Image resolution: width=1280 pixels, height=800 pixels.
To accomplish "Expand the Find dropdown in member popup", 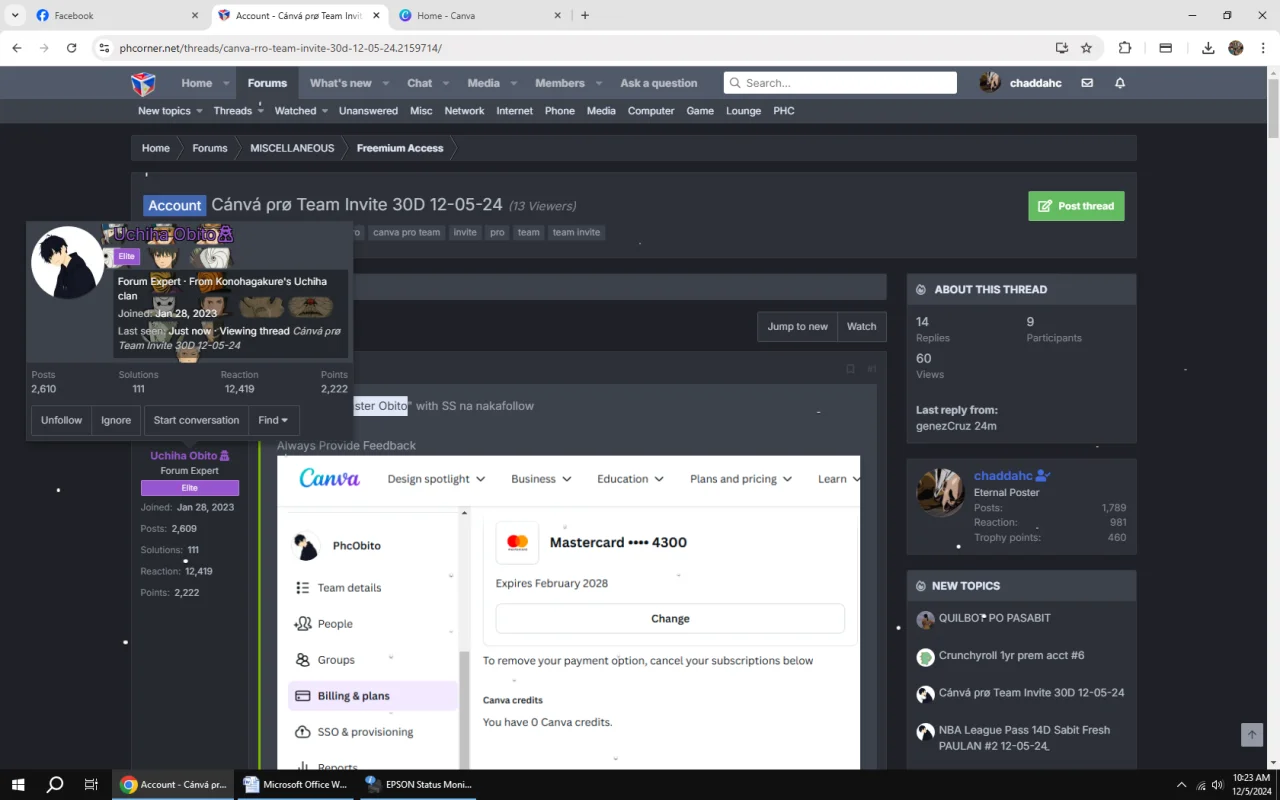I will pos(273,420).
